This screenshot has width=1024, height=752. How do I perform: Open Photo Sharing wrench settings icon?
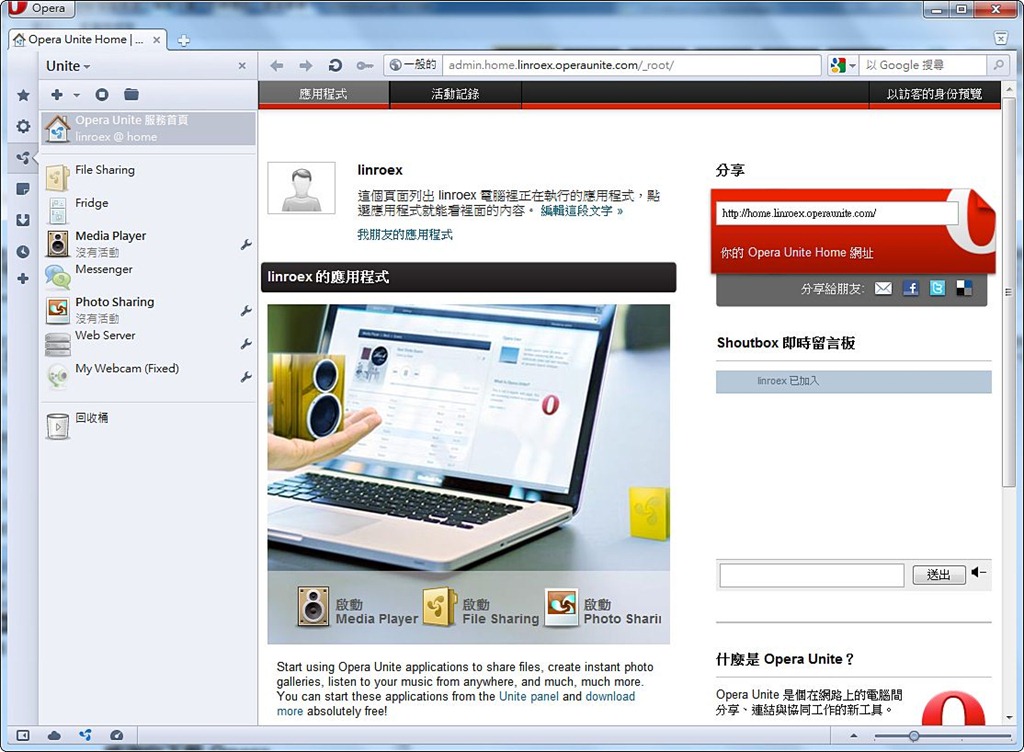click(246, 311)
